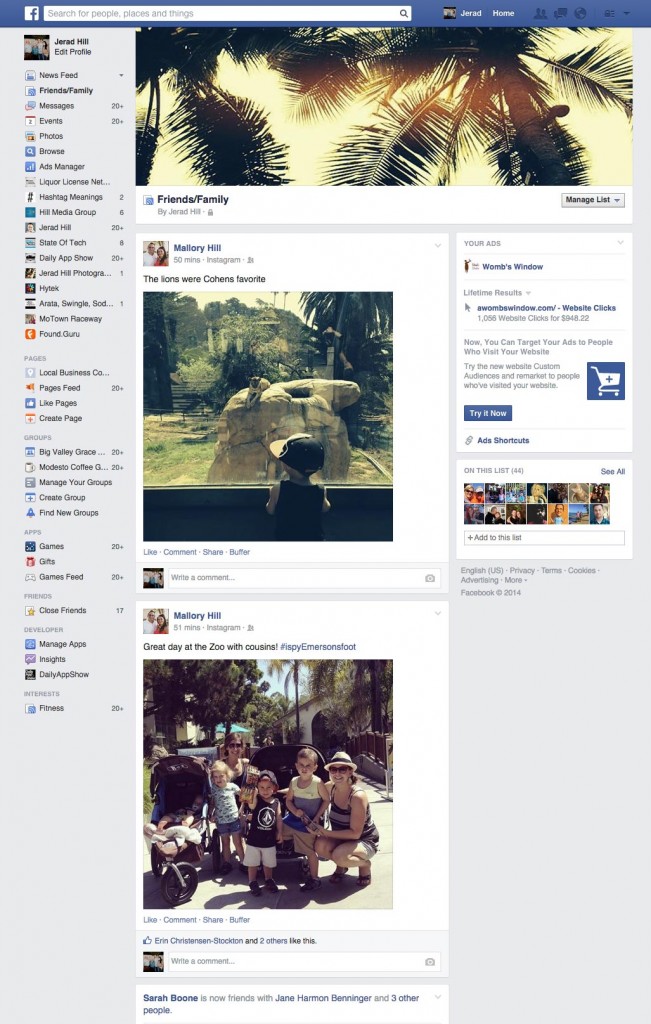The height and width of the screenshot is (1024, 651).
Task: Open the lions zoo photo
Action: pyautogui.click(x=268, y=417)
